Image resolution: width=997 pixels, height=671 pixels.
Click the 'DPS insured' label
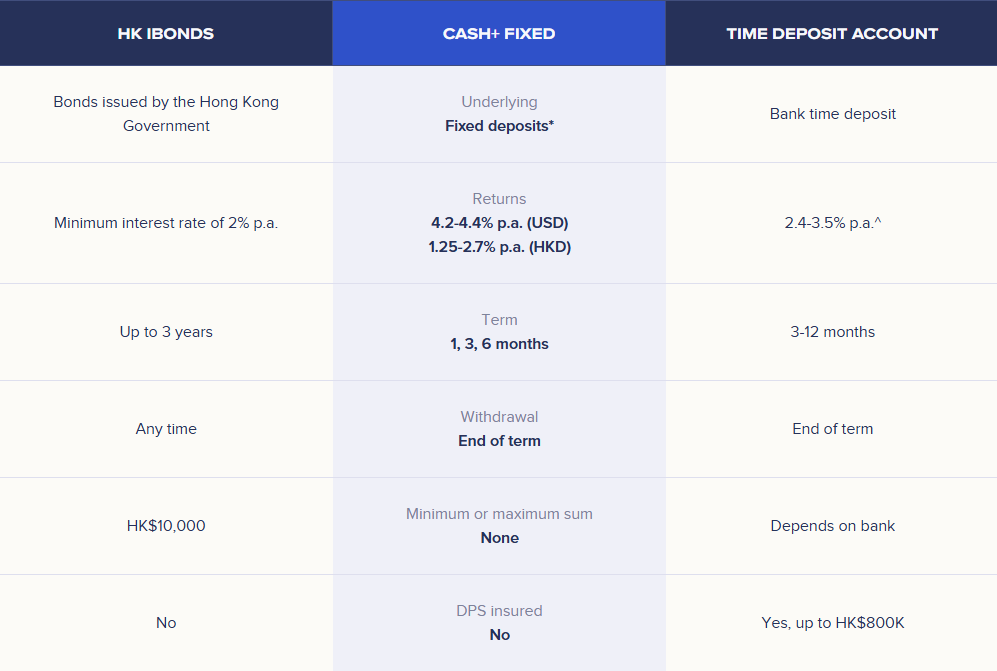(499, 611)
